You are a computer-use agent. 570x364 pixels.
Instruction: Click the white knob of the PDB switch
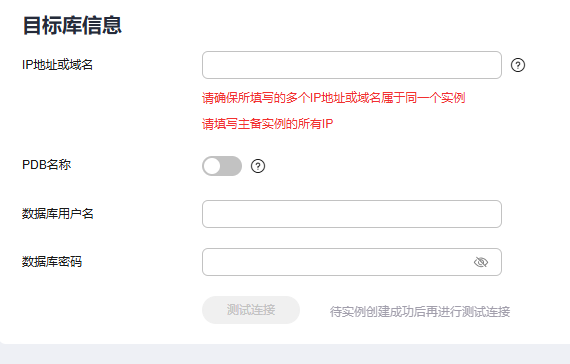212,166
